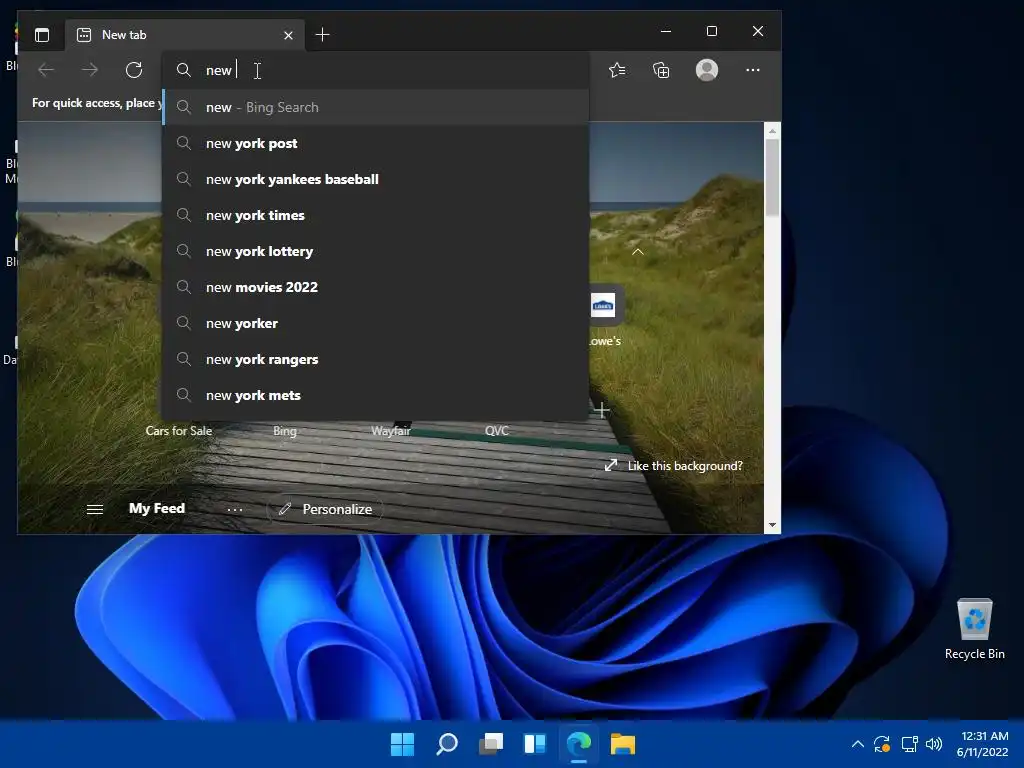Viewport: 1024px width, 768px height.
Task: Click Microsoft Edge taskbar icon
Action: (x=579, y=744)
